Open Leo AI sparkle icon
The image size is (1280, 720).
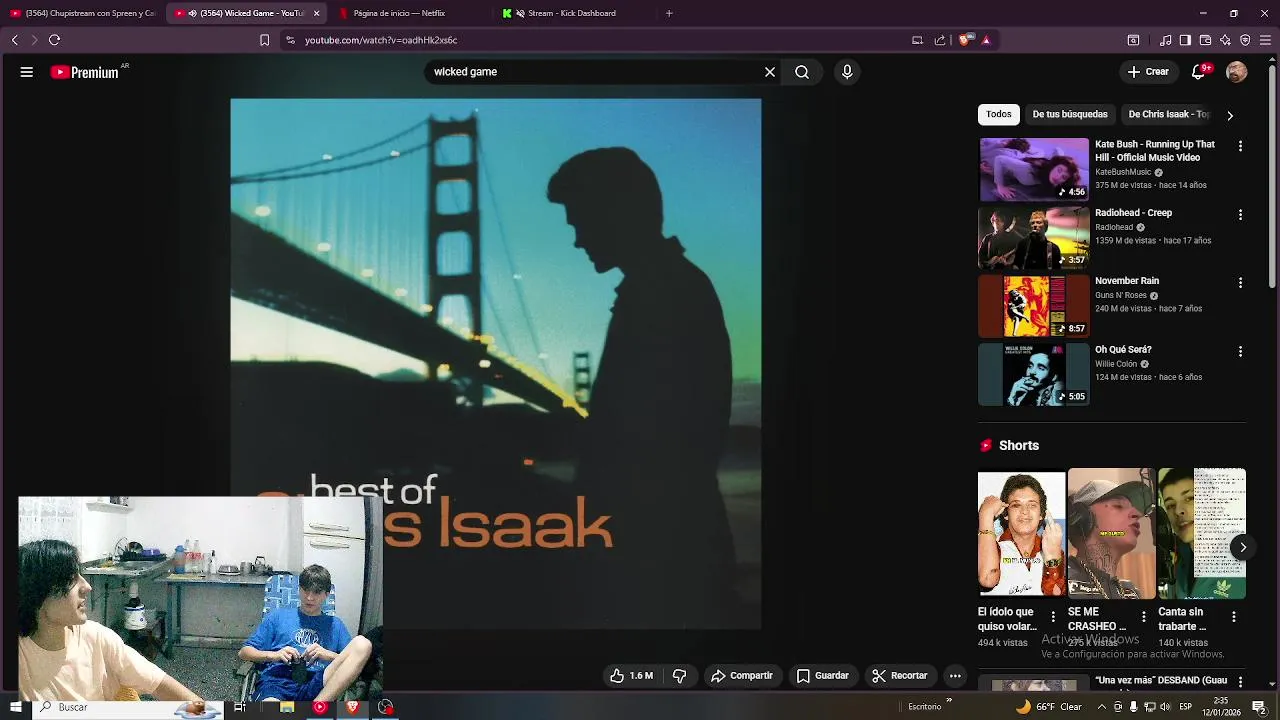[x=1225, y=40]
